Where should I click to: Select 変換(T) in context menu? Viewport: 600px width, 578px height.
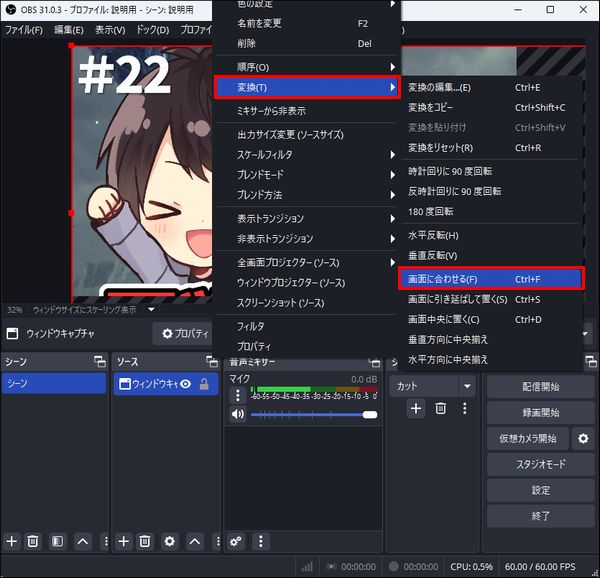[x=307, y=88]
